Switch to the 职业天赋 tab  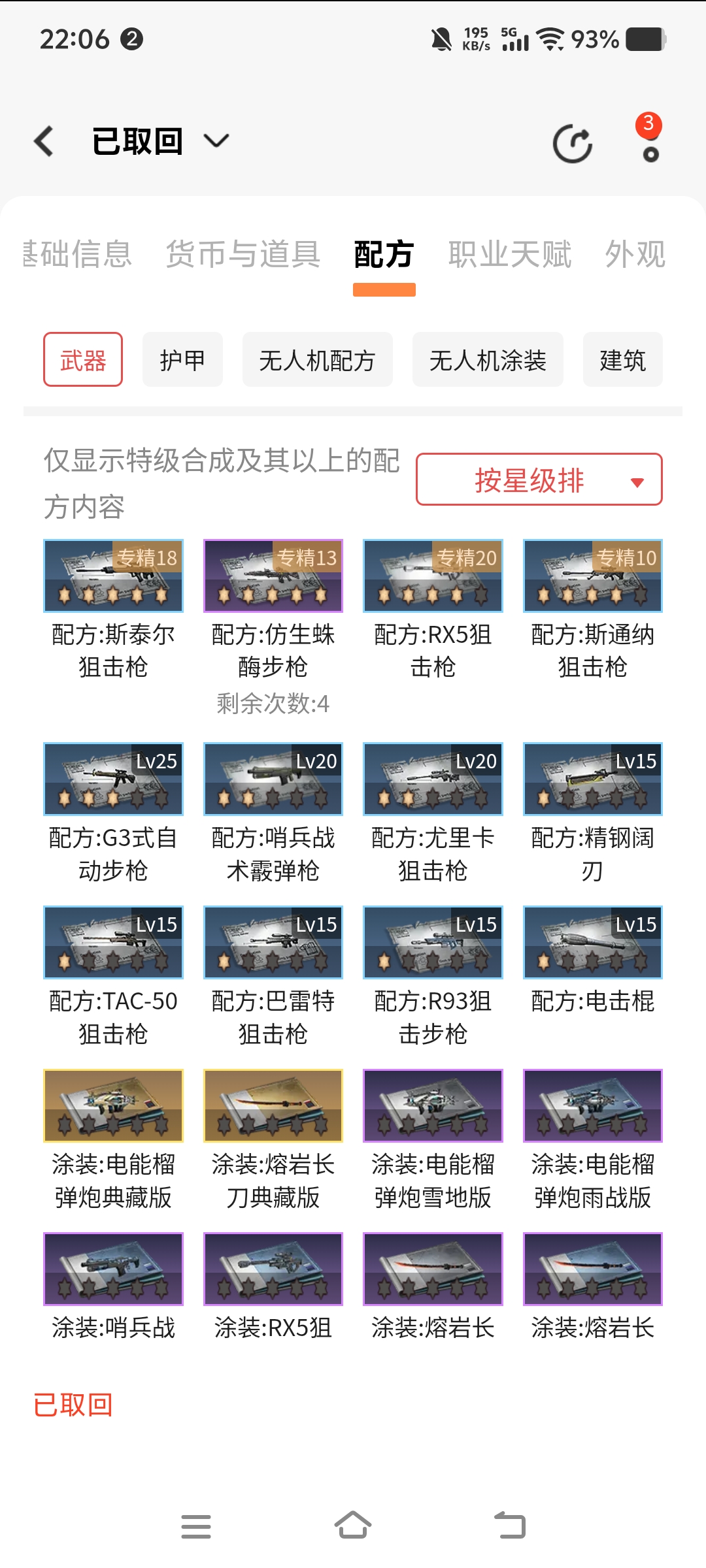pyautogui.click(x=510, y=254)
